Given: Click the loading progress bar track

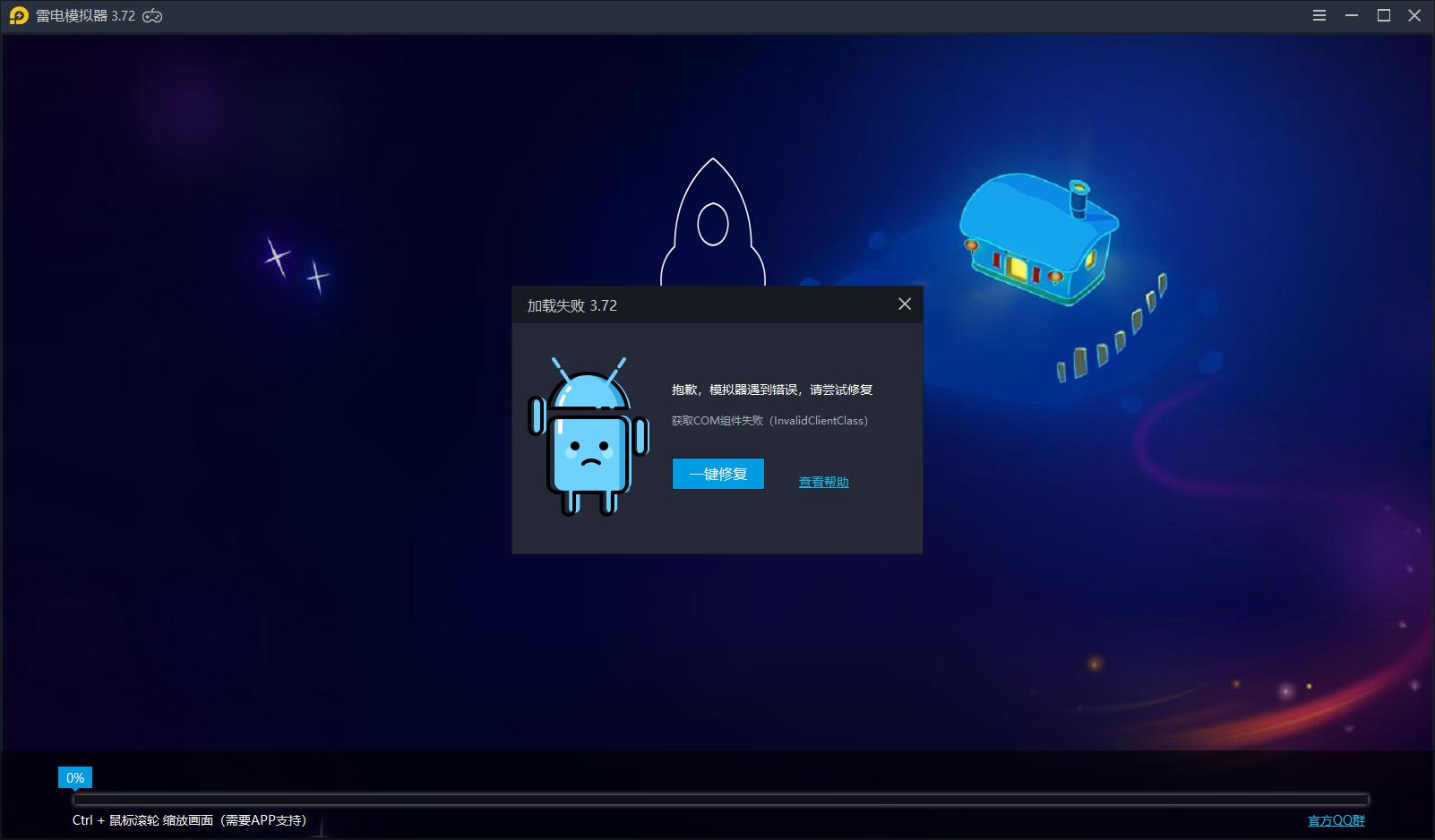Looking at the screenshot, I should pyautogui.click(x=720, y=799).
